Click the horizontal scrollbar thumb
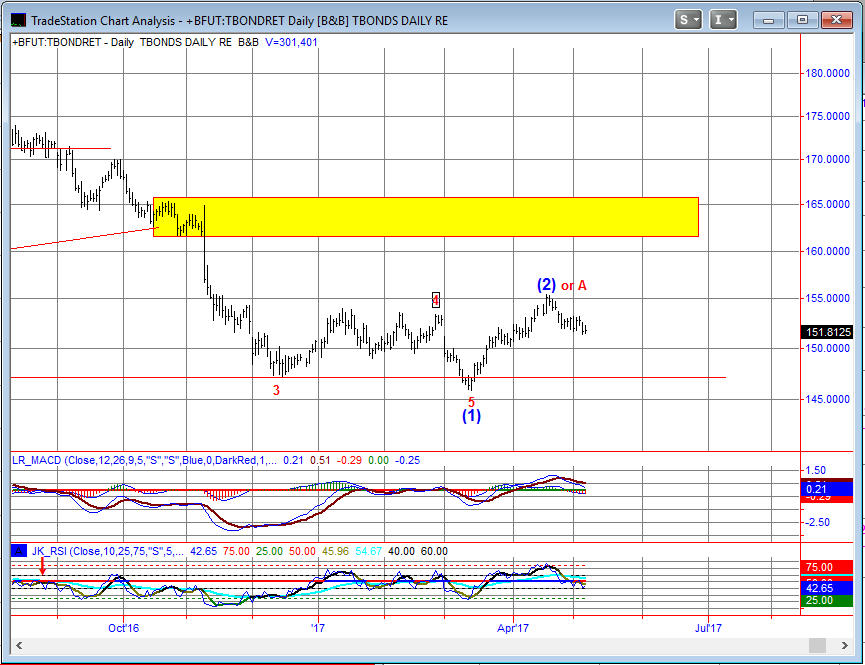865x665 pixels. pos(817,645)
